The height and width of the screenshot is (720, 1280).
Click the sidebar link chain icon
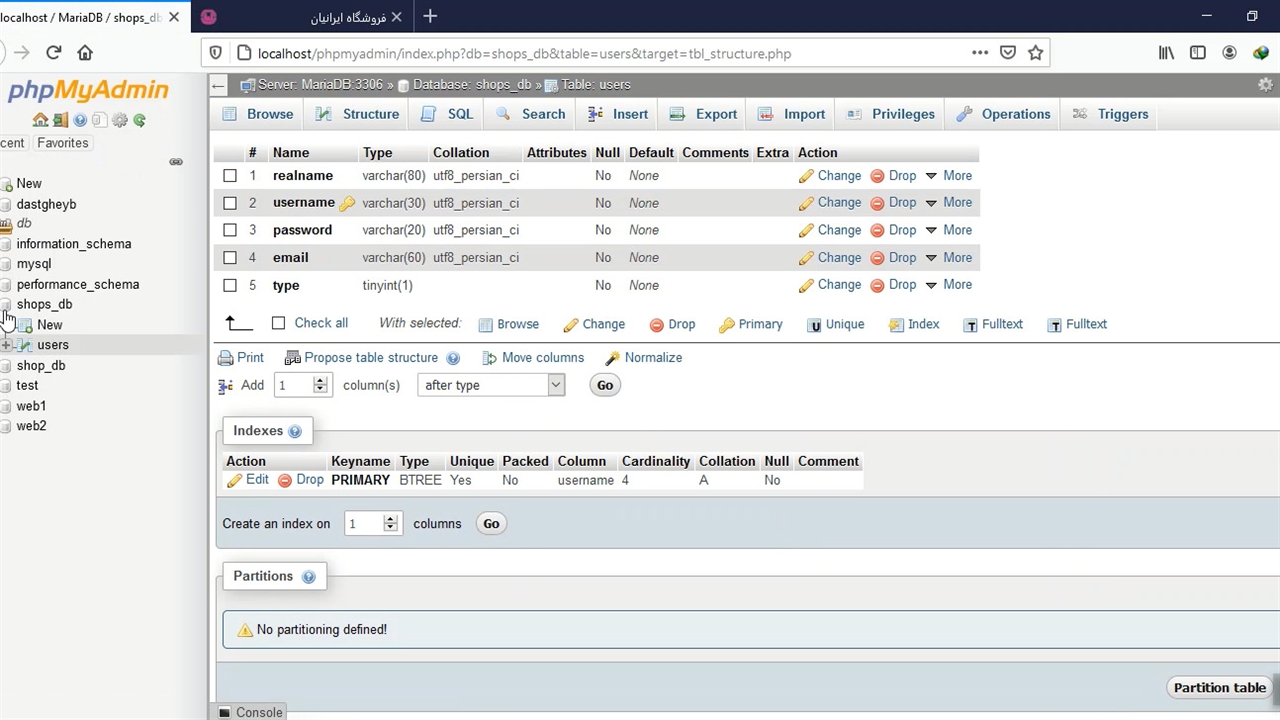[176, 162]
